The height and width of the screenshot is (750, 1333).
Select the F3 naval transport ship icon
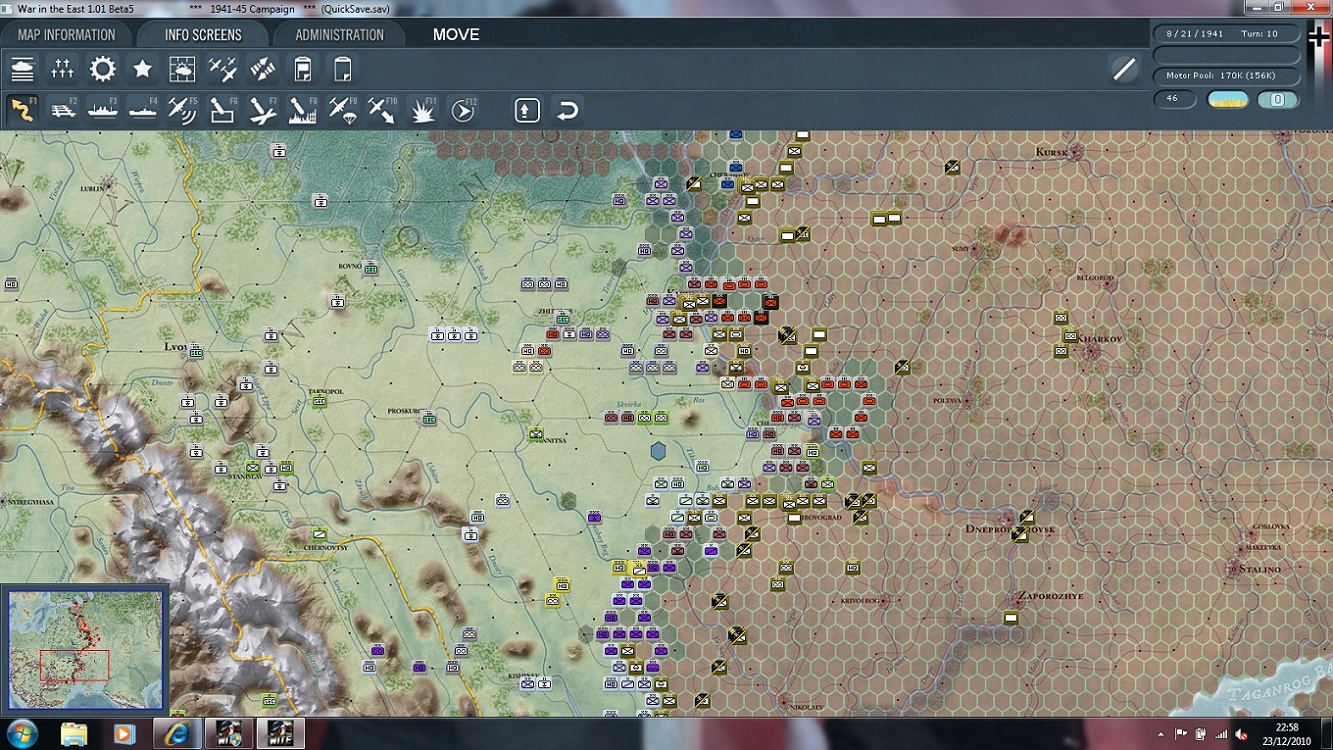[x=103, y=110]
